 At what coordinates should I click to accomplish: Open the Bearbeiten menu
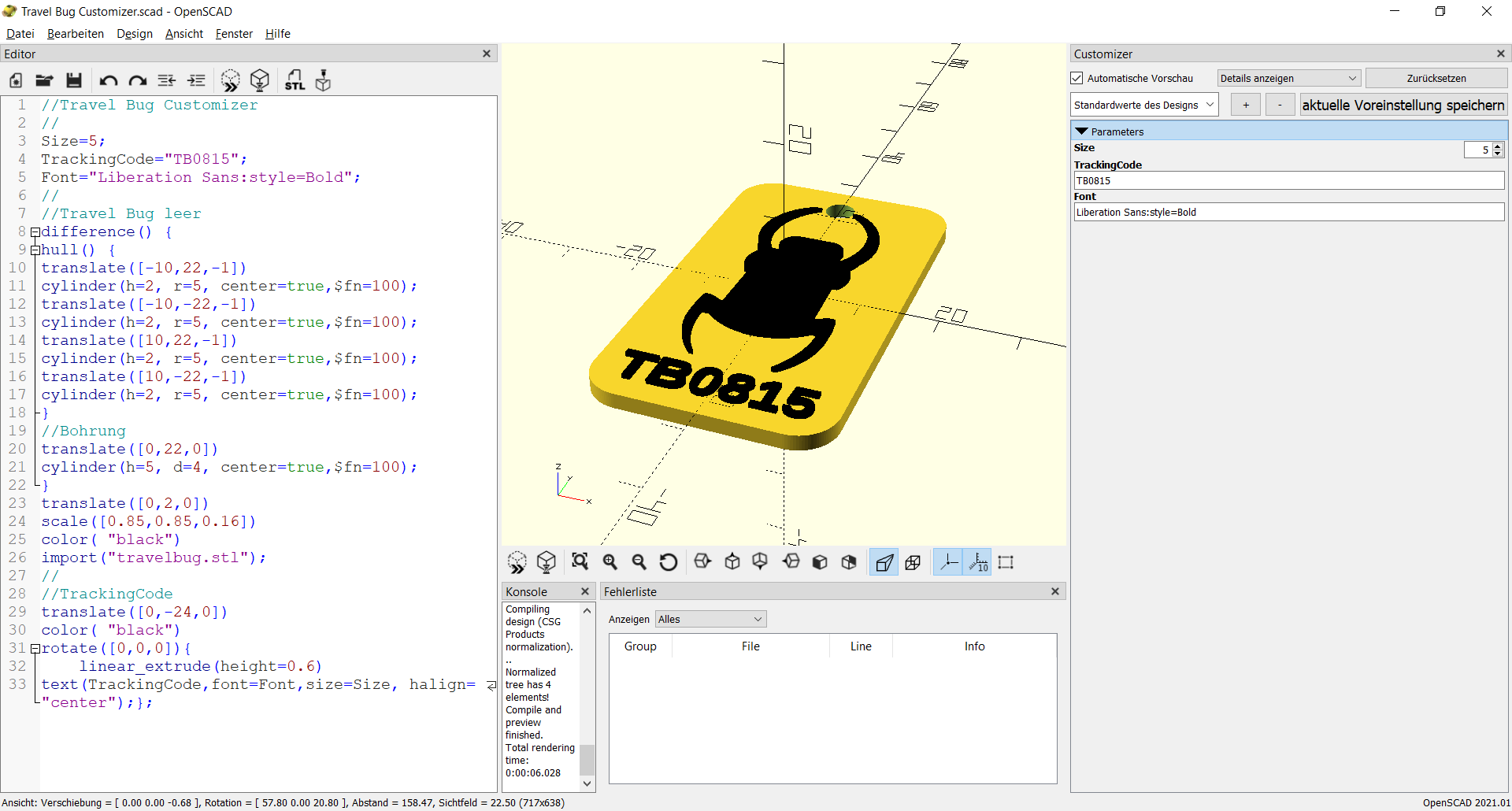point(76,34)
